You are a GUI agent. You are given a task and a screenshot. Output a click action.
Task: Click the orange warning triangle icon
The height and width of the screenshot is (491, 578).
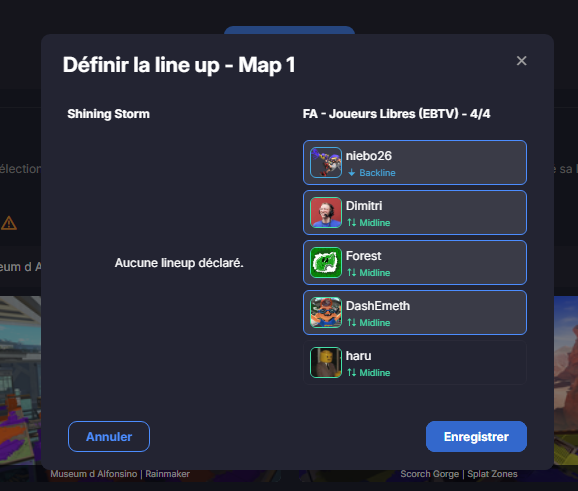(x=9, y=223)
